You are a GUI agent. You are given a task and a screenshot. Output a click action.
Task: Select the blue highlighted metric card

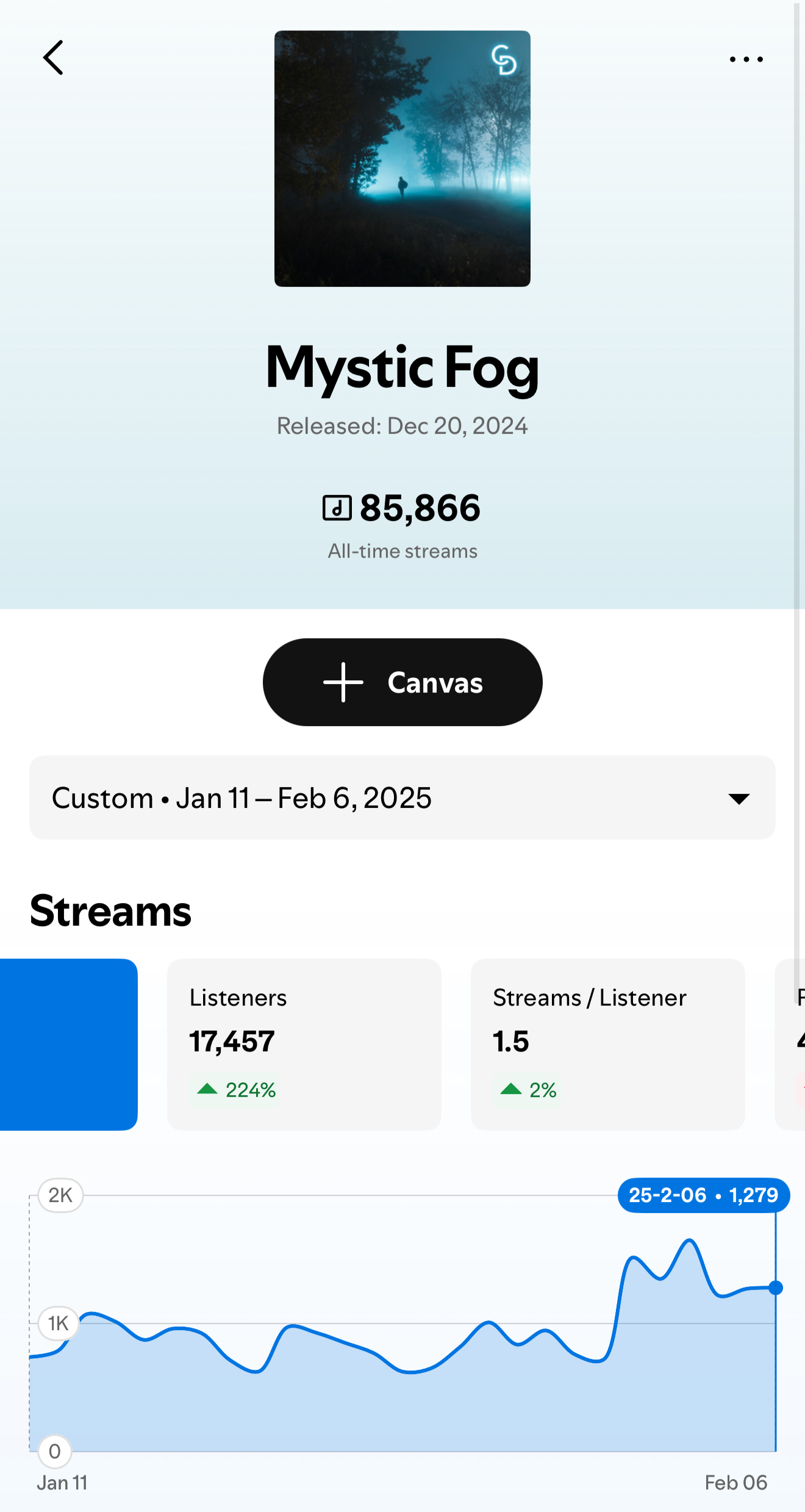click(68, 1044)
